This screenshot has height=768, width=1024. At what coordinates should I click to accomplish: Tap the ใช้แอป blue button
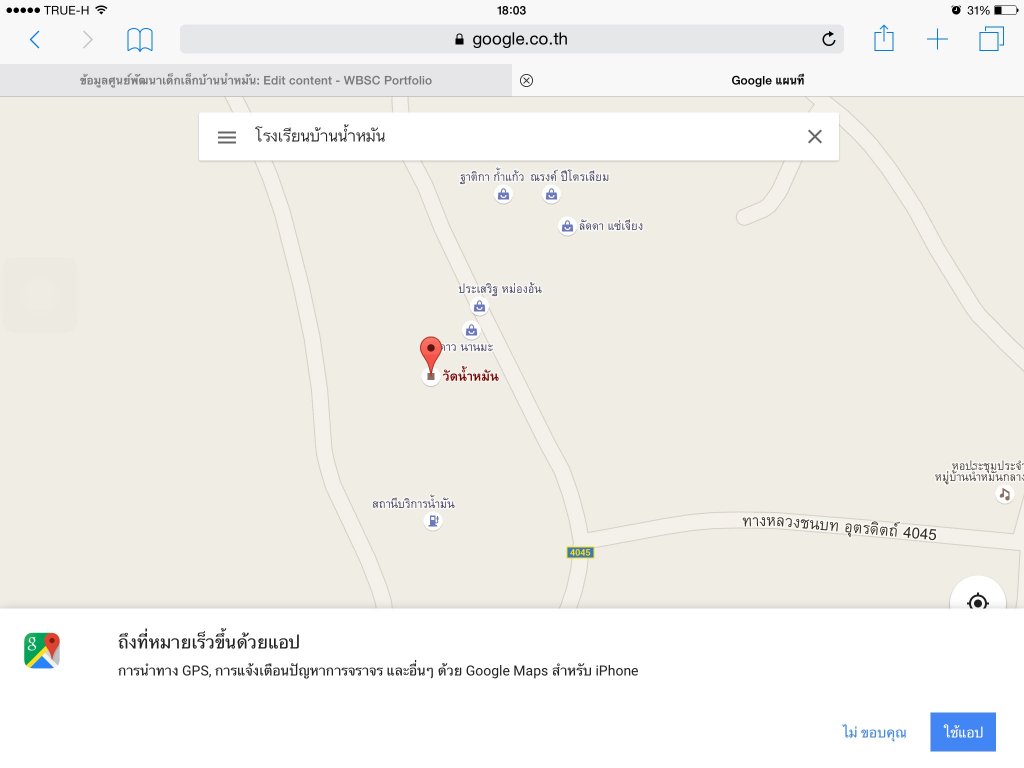click(963, 732)
